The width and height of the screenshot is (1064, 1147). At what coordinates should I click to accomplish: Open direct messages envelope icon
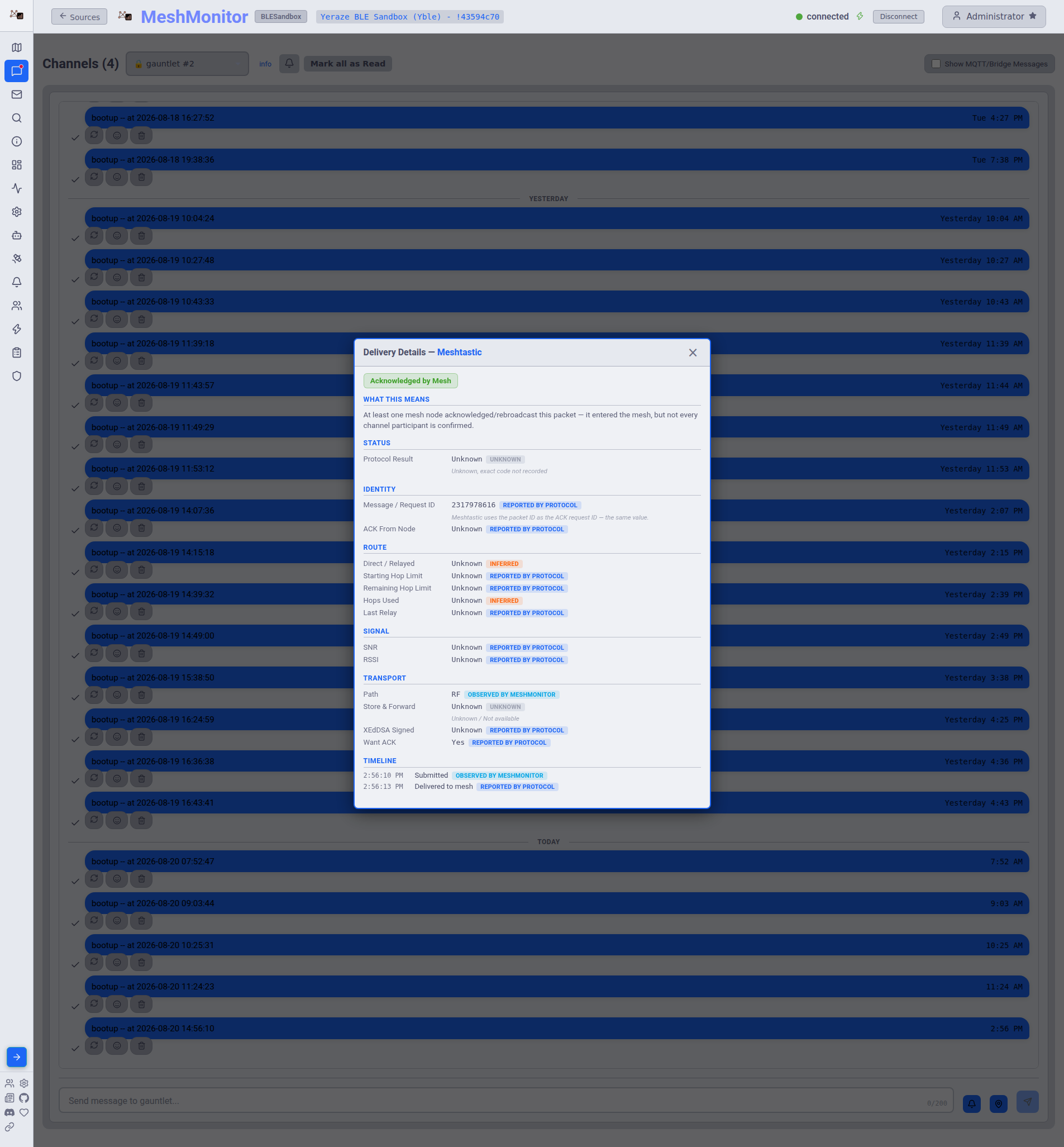pyautogui.click(x=17, y=94)
